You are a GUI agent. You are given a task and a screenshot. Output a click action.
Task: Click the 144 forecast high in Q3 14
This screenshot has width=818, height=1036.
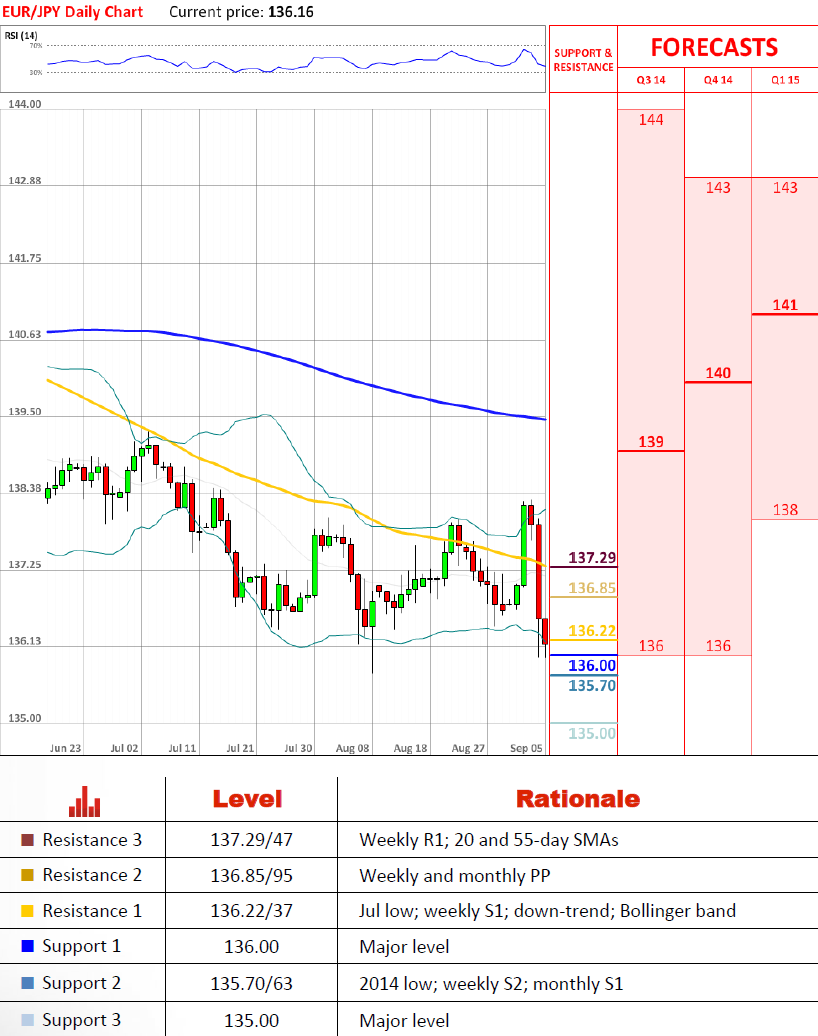[x=651, y=120]
